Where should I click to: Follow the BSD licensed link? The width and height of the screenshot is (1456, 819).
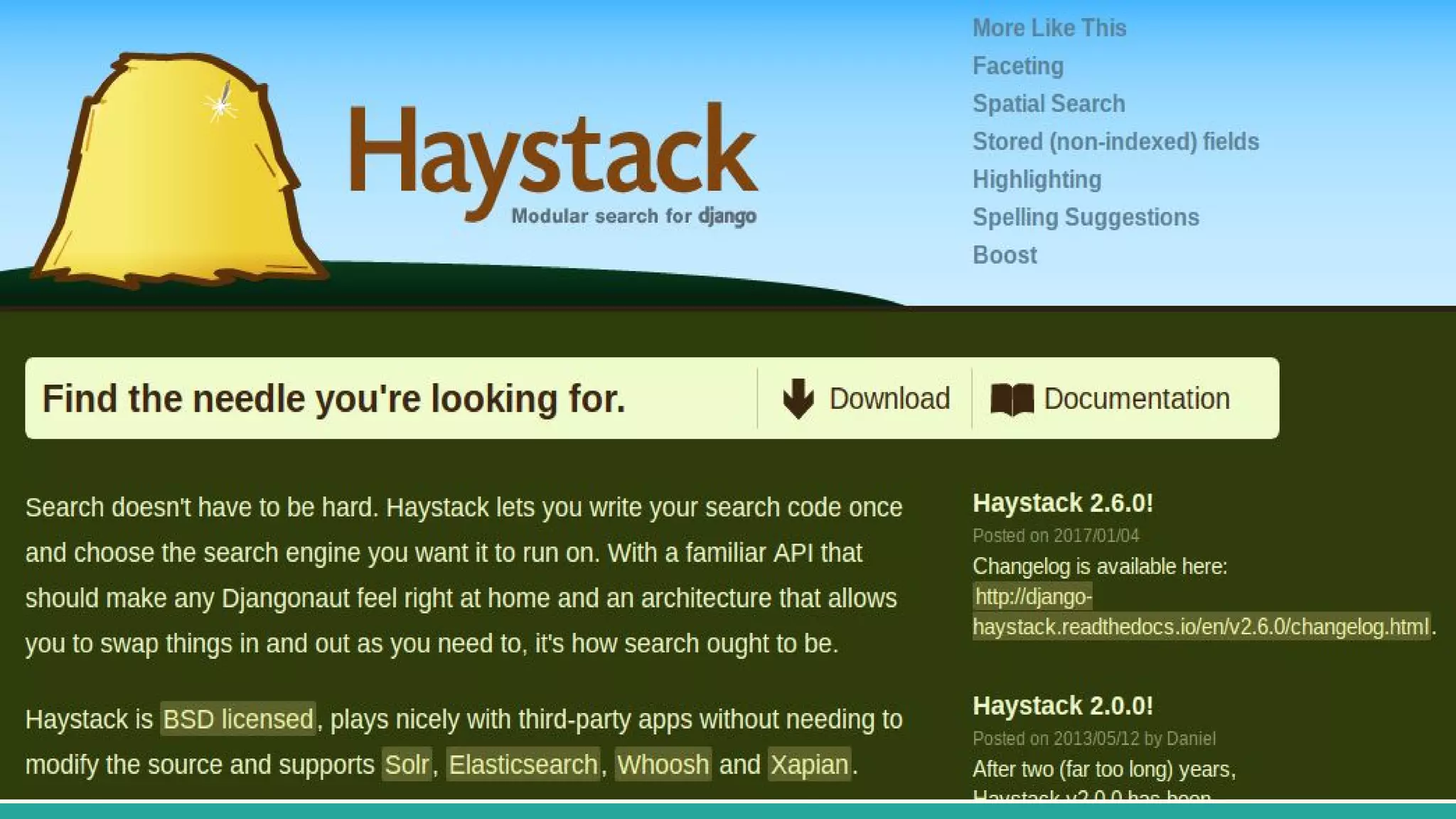tap(237, 719)
